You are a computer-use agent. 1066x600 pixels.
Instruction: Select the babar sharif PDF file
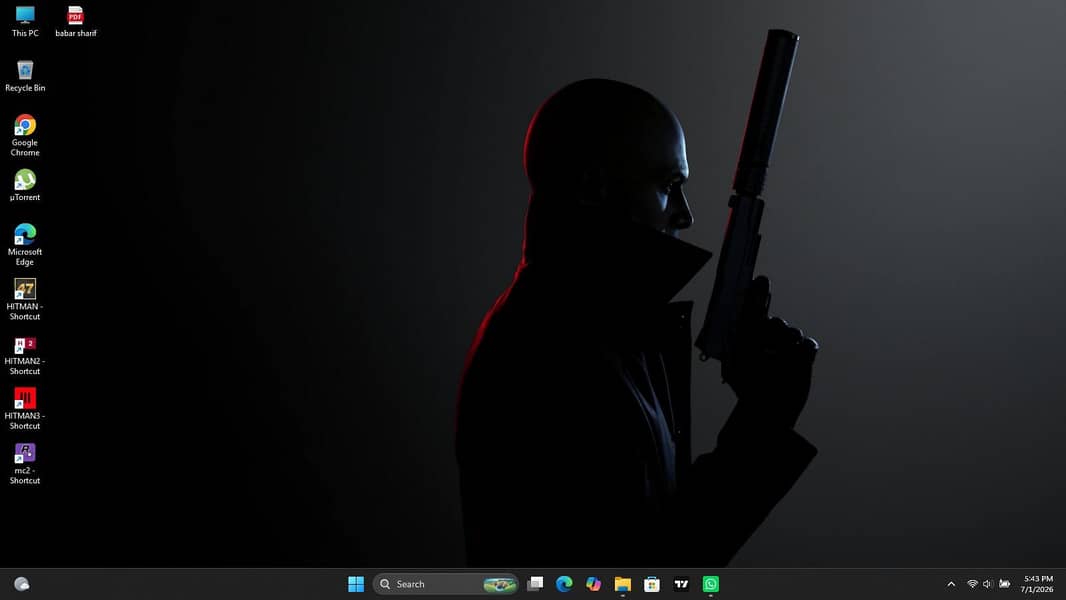75,20
